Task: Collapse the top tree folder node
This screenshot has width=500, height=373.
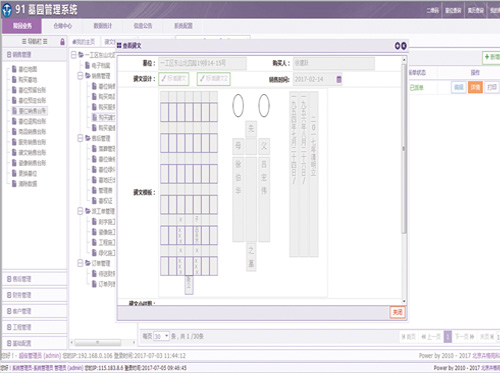Action: click(74, 55)
